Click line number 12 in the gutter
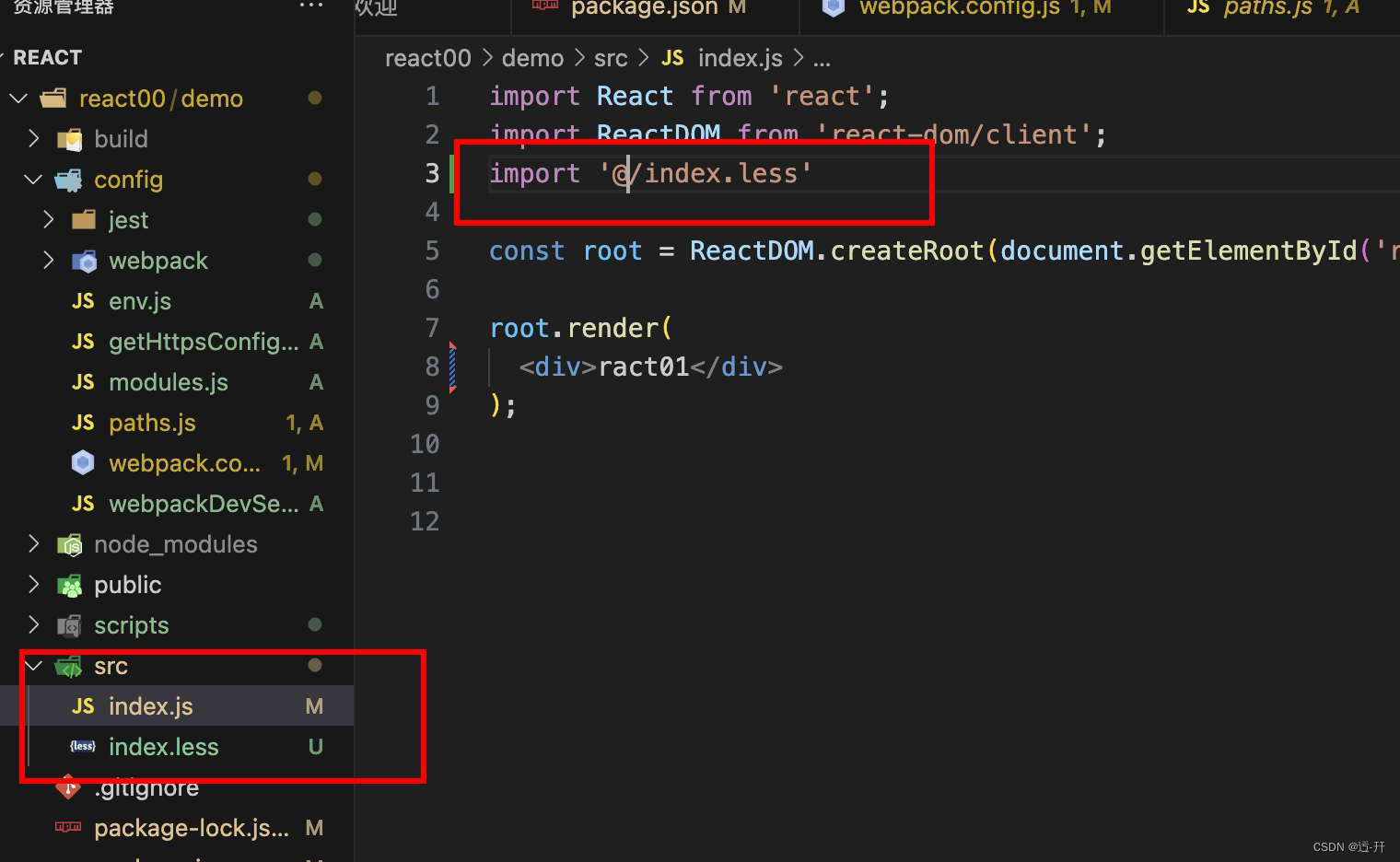 (425, 521)
